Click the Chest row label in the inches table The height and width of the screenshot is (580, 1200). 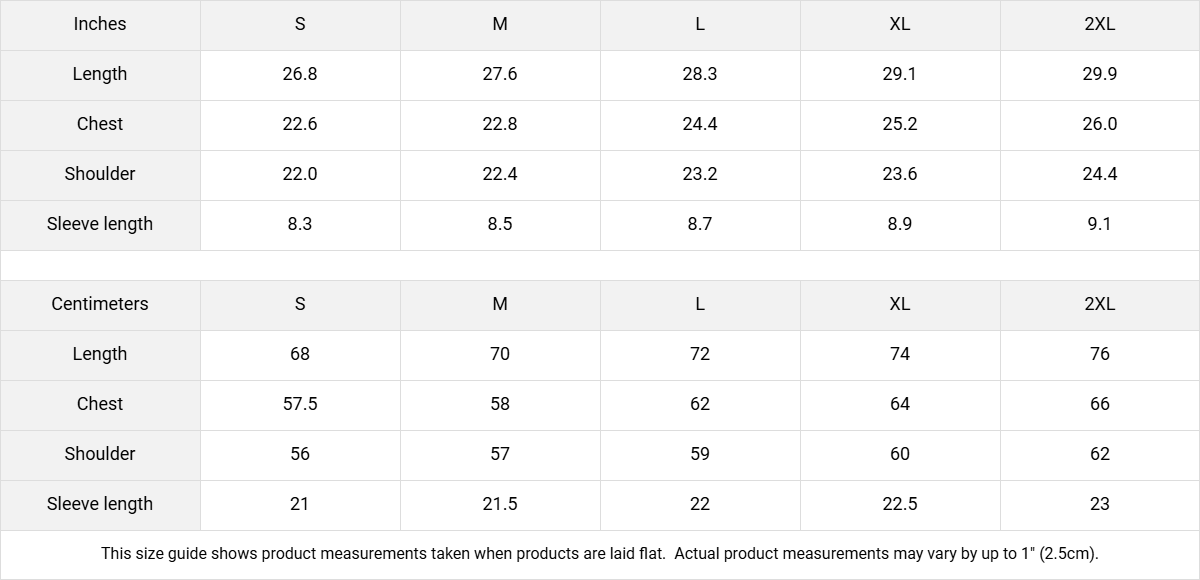coord(100,125)
